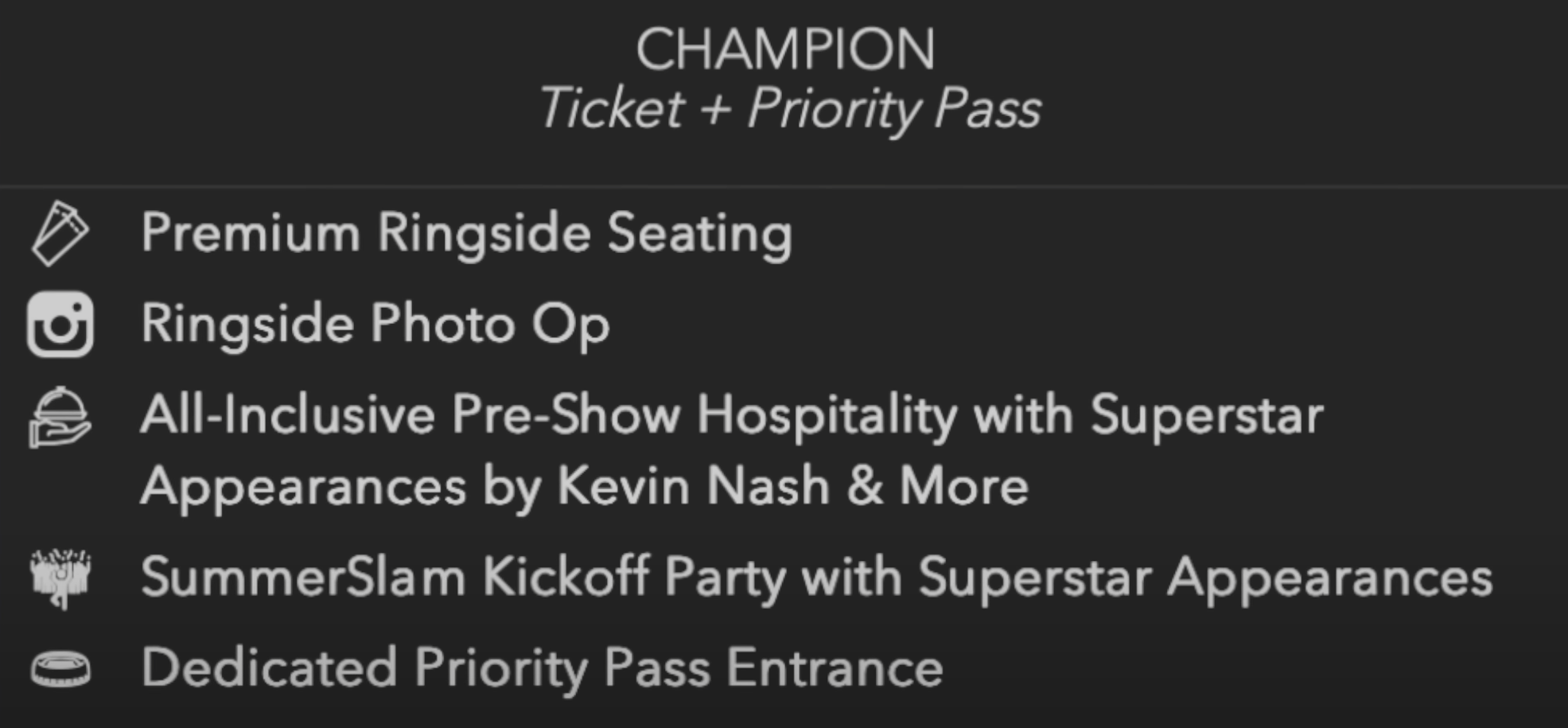This screenshot has width=1568, height=728.
Task: Select the word Ticket in the subtitle
Action: [x=611, y=108]
